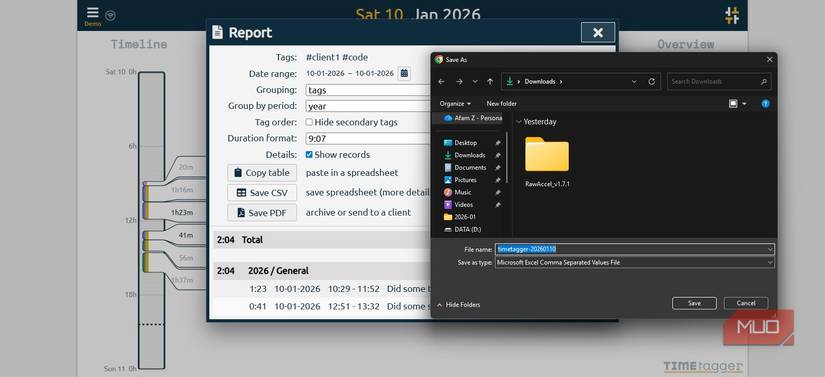Click the Save button
Screen dimensions: 825x377
tap(694, 303)
